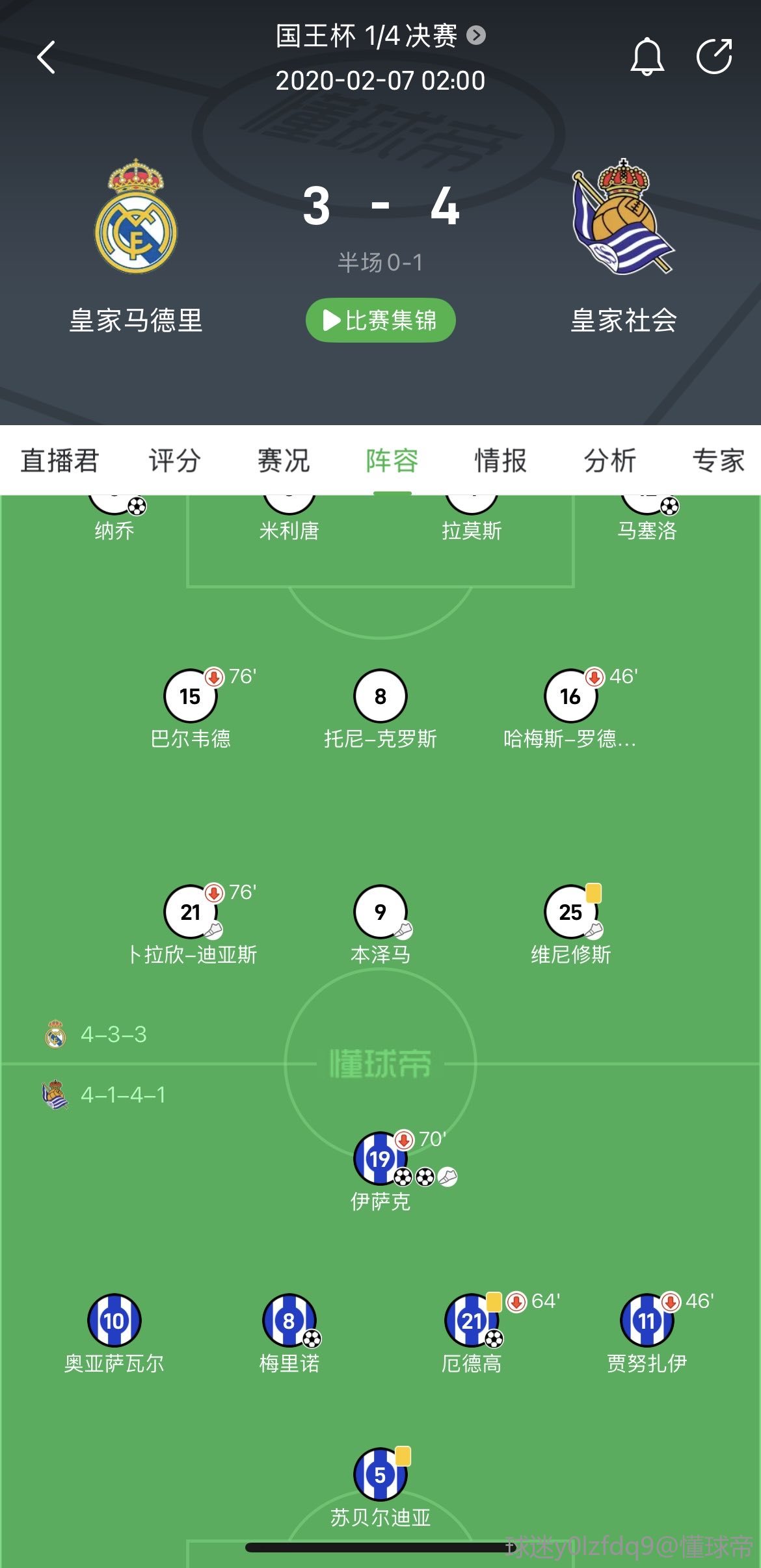Open the 情报 tab
The image size is (761, 1568).
tap(500, 460)
